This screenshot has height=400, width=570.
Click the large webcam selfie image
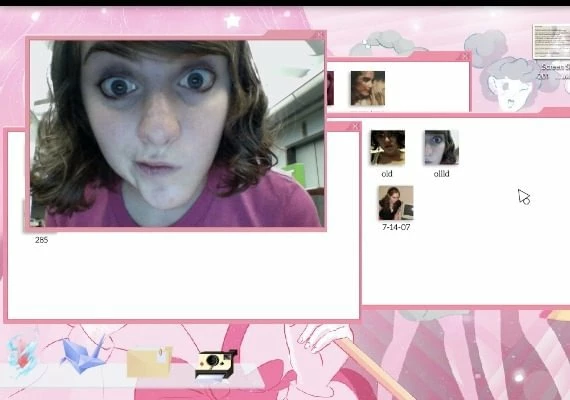point(176,133)
